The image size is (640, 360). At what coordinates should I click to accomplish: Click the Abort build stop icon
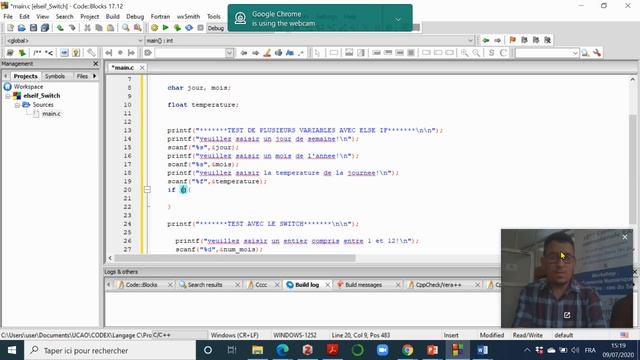click(200, 28)
